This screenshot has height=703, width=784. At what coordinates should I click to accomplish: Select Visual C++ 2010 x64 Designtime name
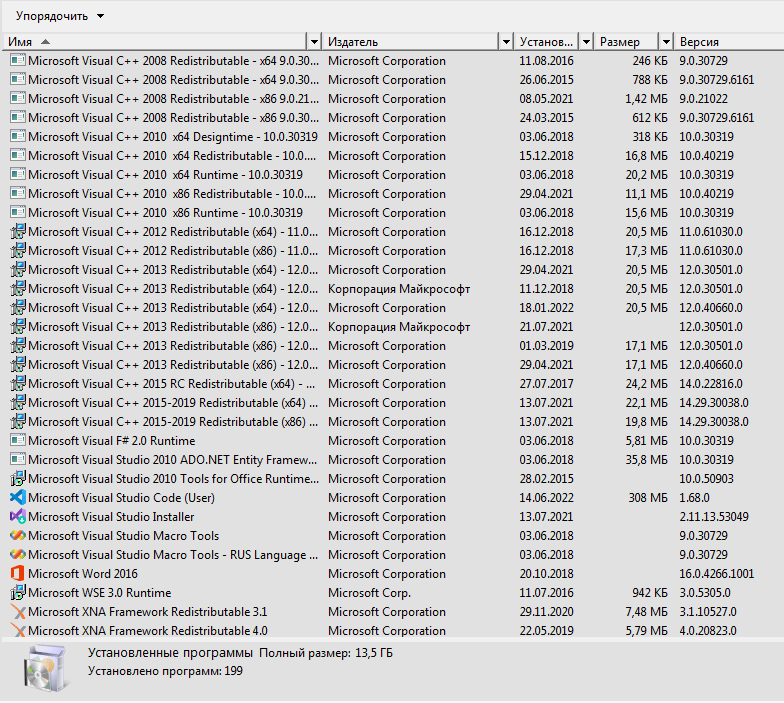[173, 136]
